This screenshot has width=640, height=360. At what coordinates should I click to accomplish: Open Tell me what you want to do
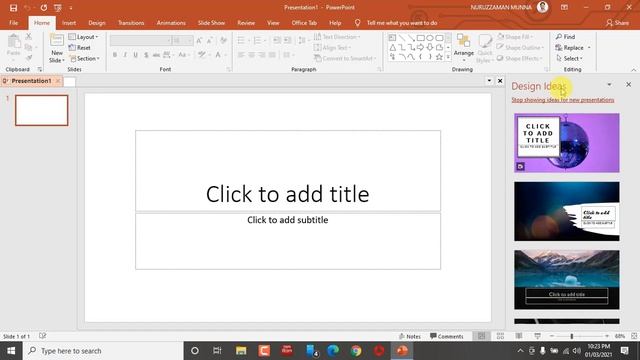click(x=402, y=23)
